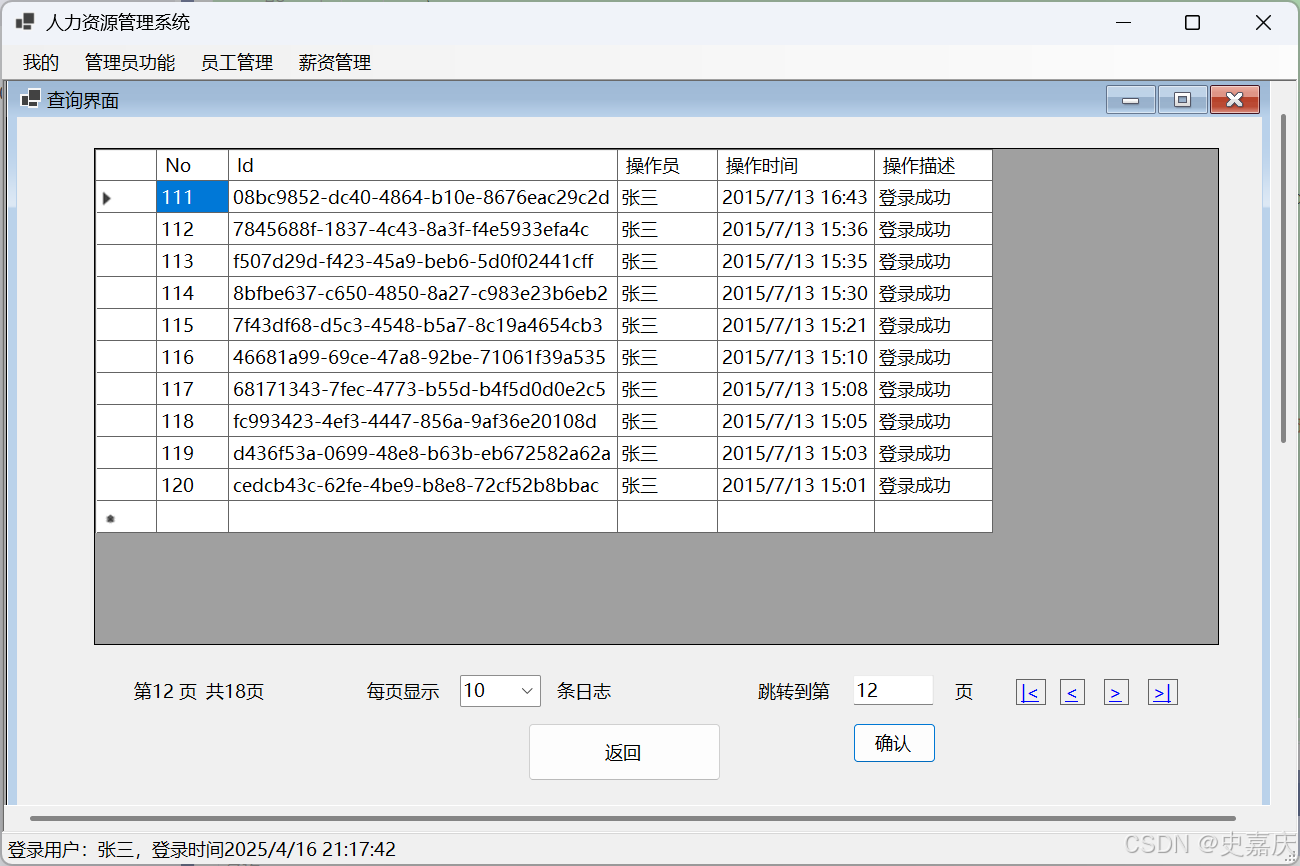Click Id d436f53a-0699-48e8-b63b-eb672582a62a
Image resolution: width=1300 pixels, height=866 pixels.
[423, 453]
